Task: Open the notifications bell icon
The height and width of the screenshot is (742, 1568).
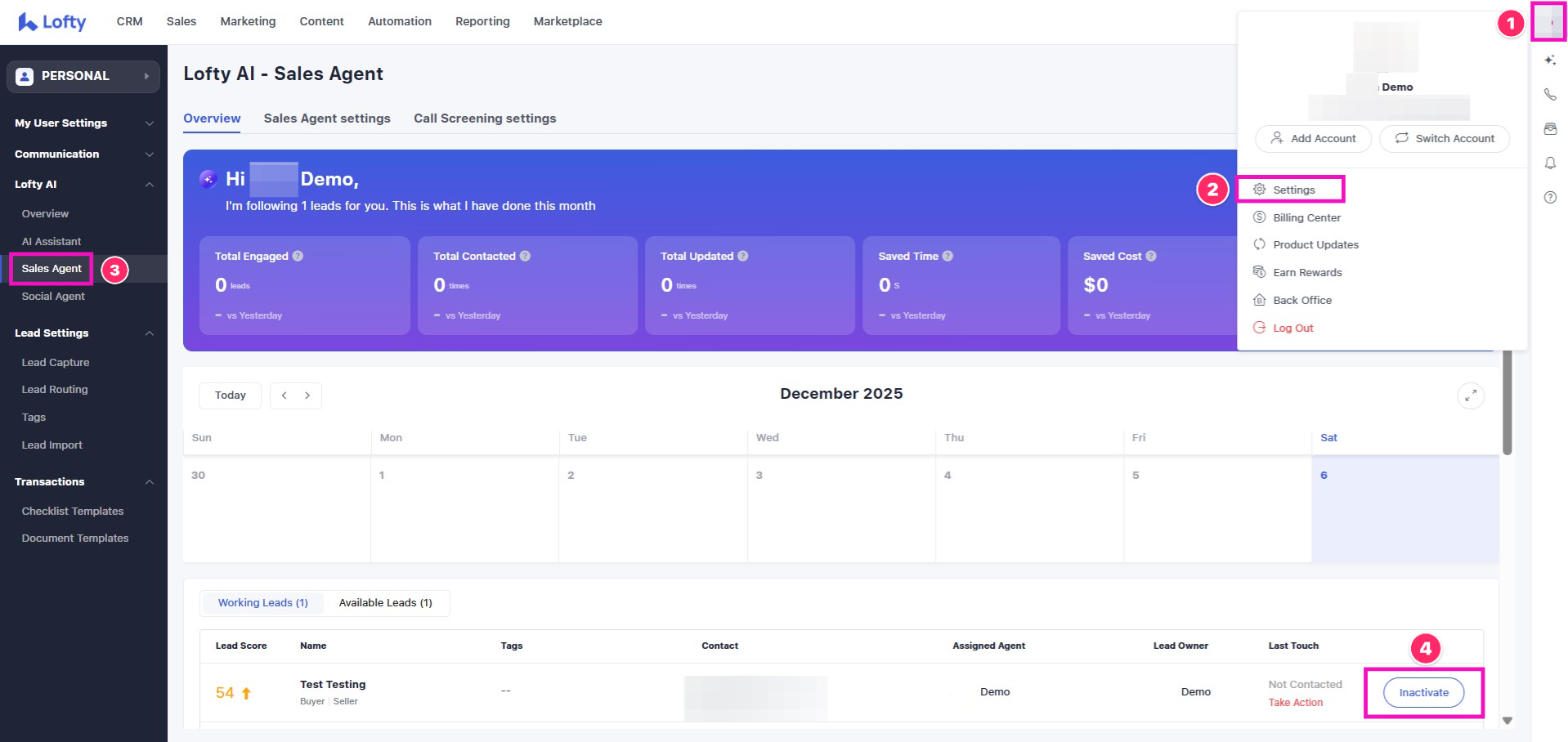Action: (x=1549, y=163)
